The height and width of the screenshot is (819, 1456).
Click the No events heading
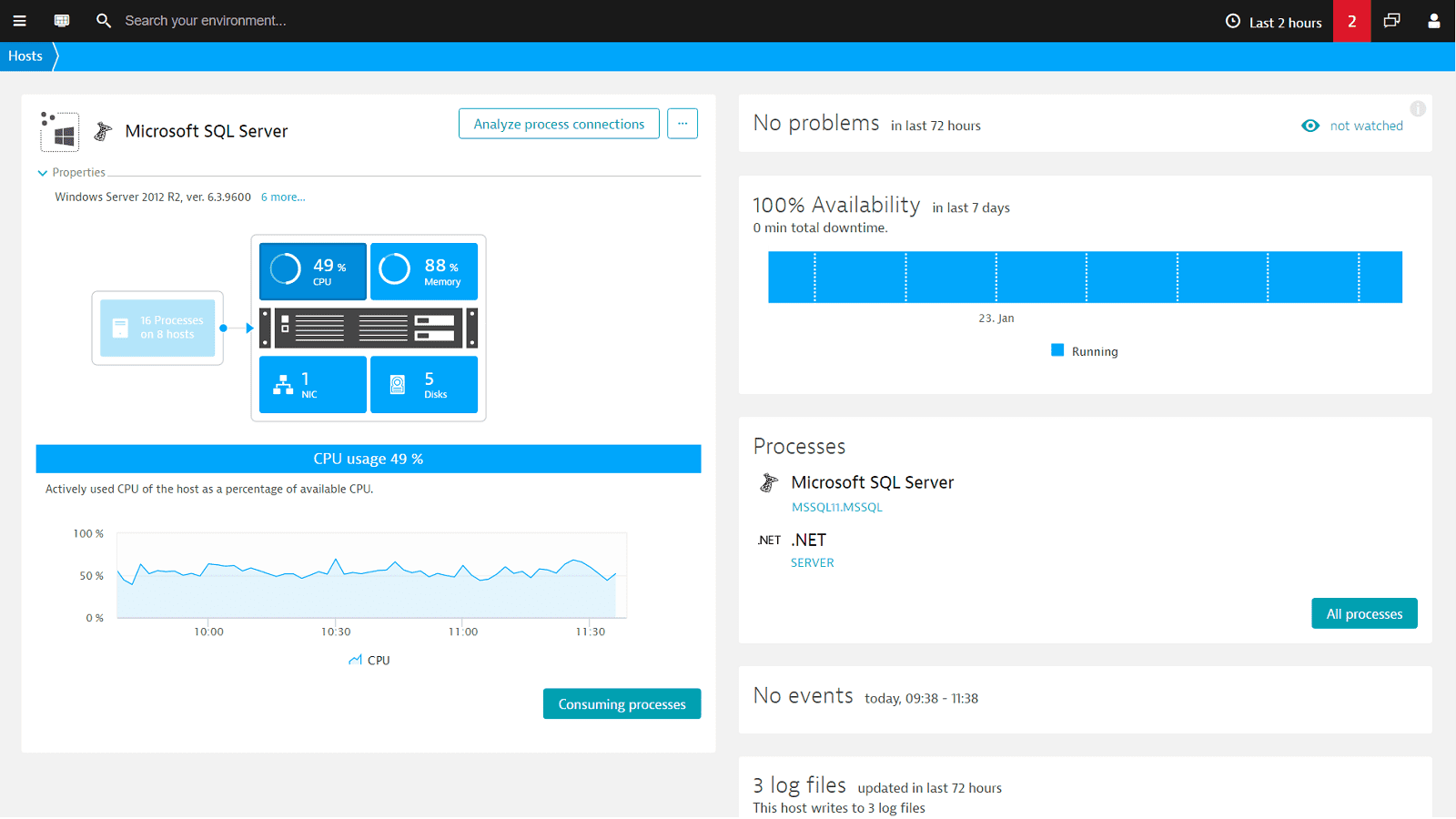[804, 696]
